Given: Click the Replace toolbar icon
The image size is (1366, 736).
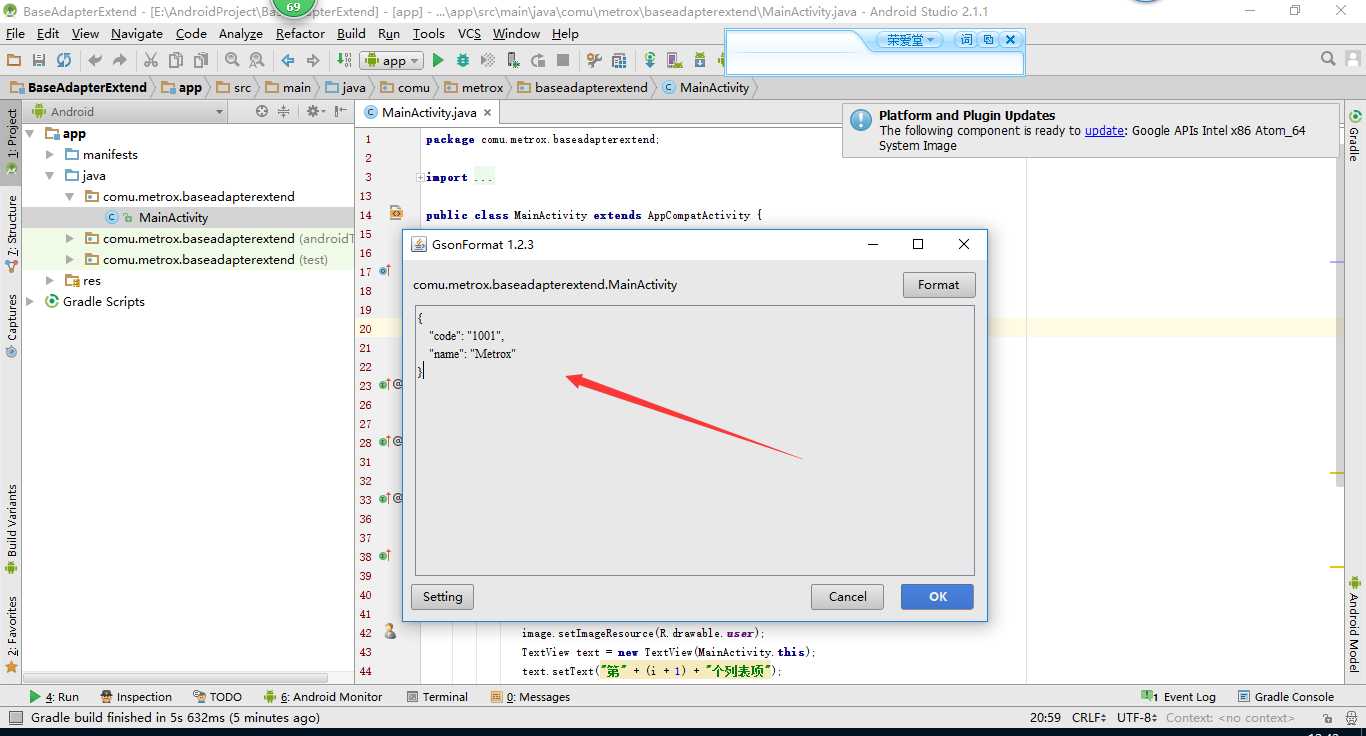Looking at the screenshot, I should [257, 60].
